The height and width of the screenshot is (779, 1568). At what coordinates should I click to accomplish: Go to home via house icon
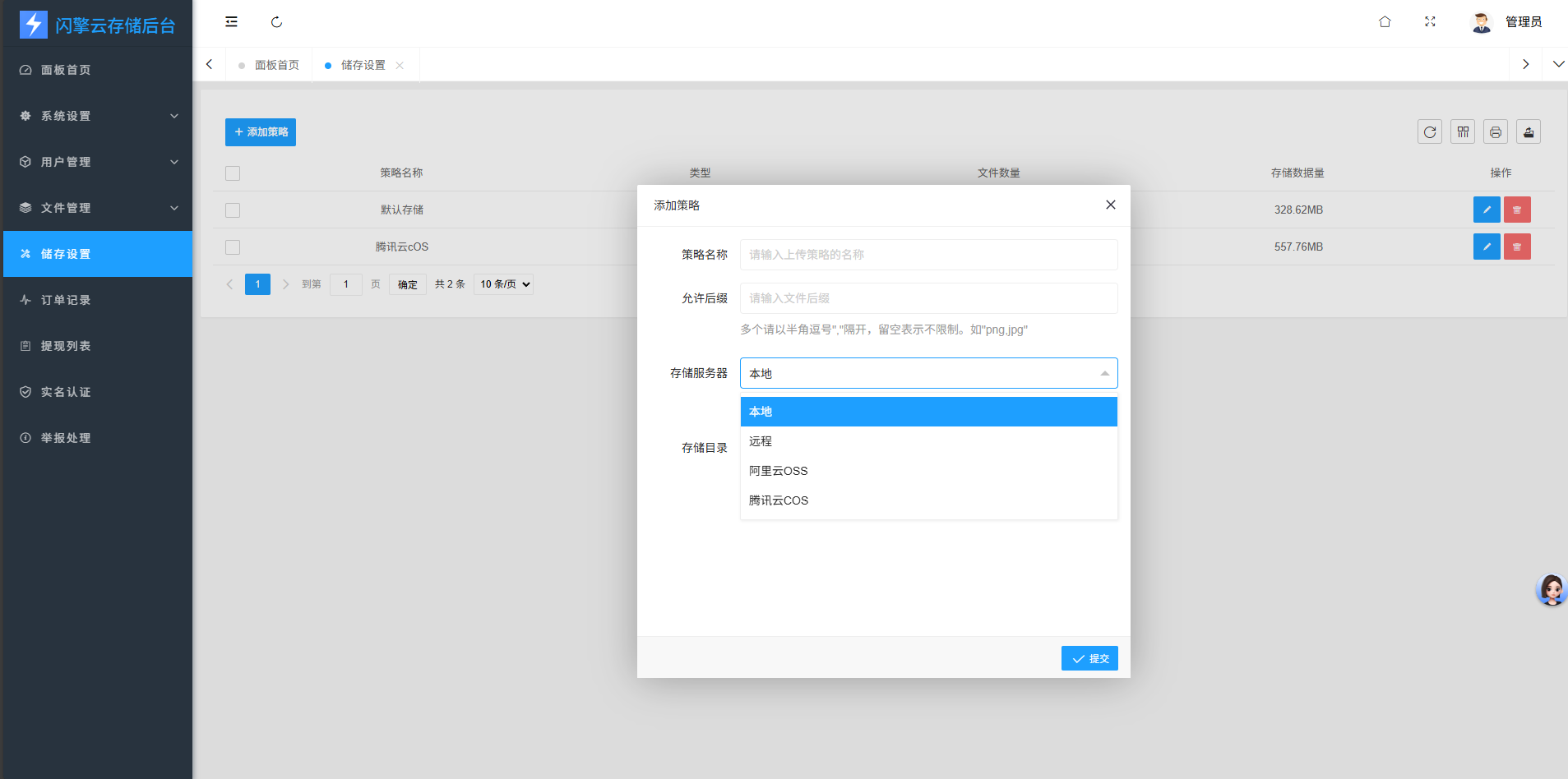[x=1385, y=22]
